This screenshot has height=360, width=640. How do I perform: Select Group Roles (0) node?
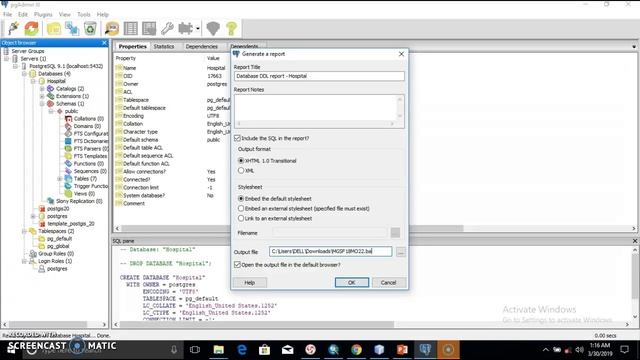[x=56, y=253]
